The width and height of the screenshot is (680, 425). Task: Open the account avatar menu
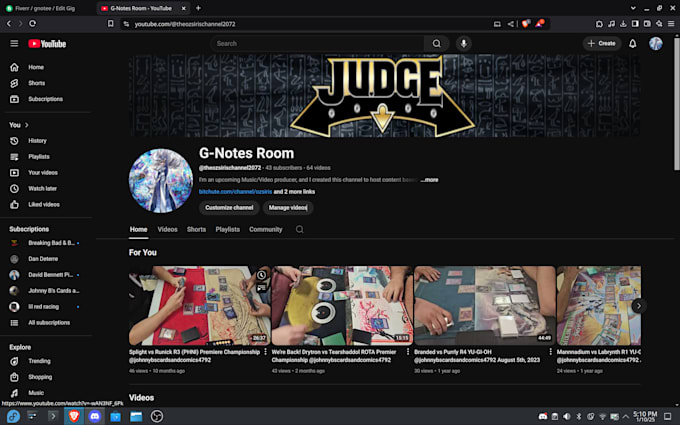(656, 43)
